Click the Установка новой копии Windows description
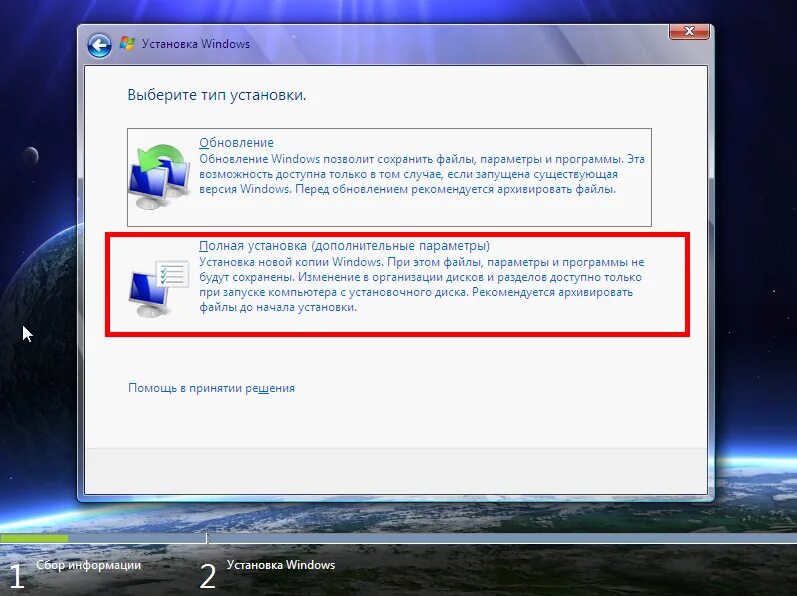Image resolution: width=797 pixels, height=596 pixels. pos(421,285)
